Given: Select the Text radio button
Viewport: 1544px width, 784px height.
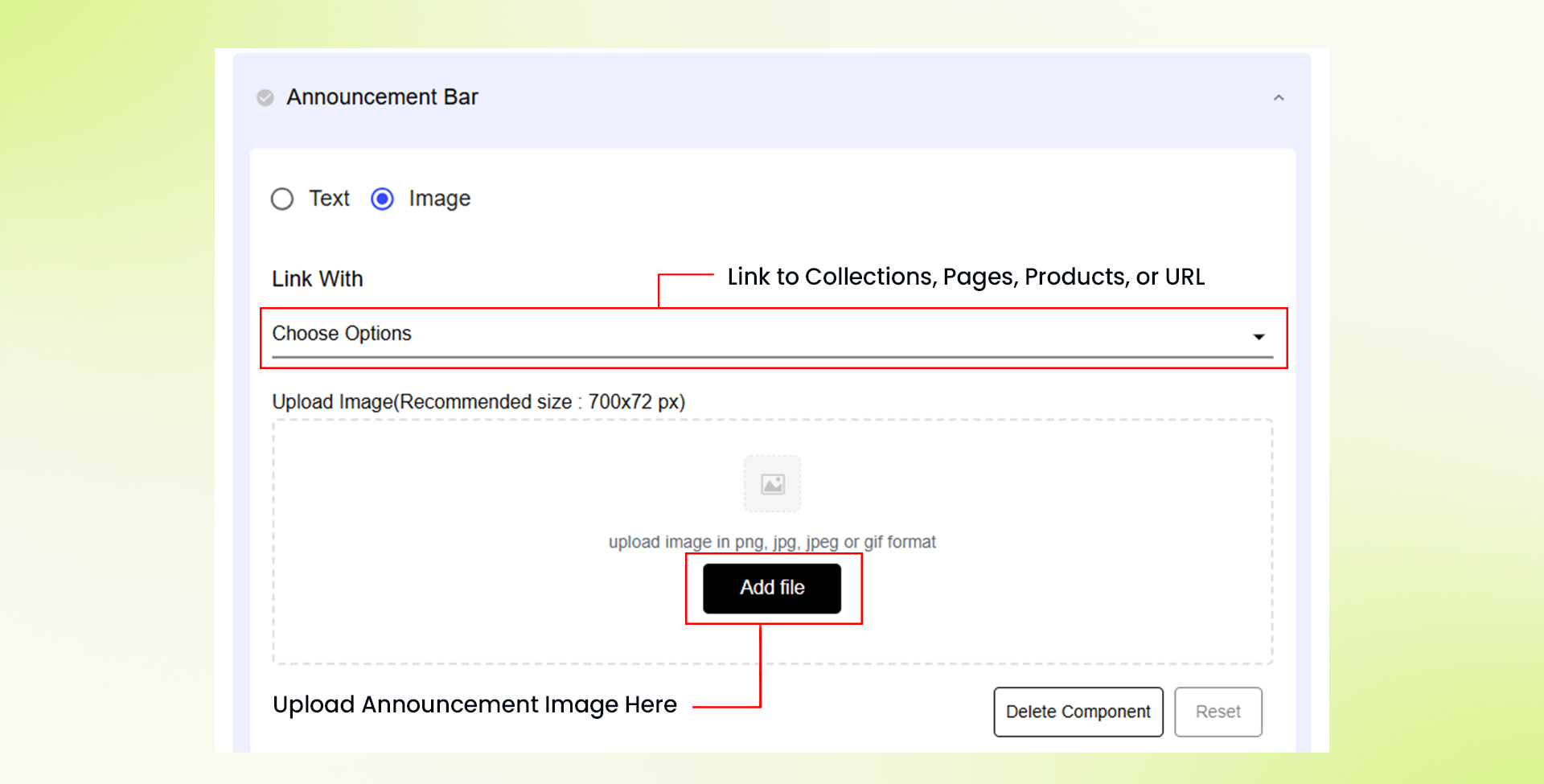Looking at the screenshot, I should (x=282, y=199).
